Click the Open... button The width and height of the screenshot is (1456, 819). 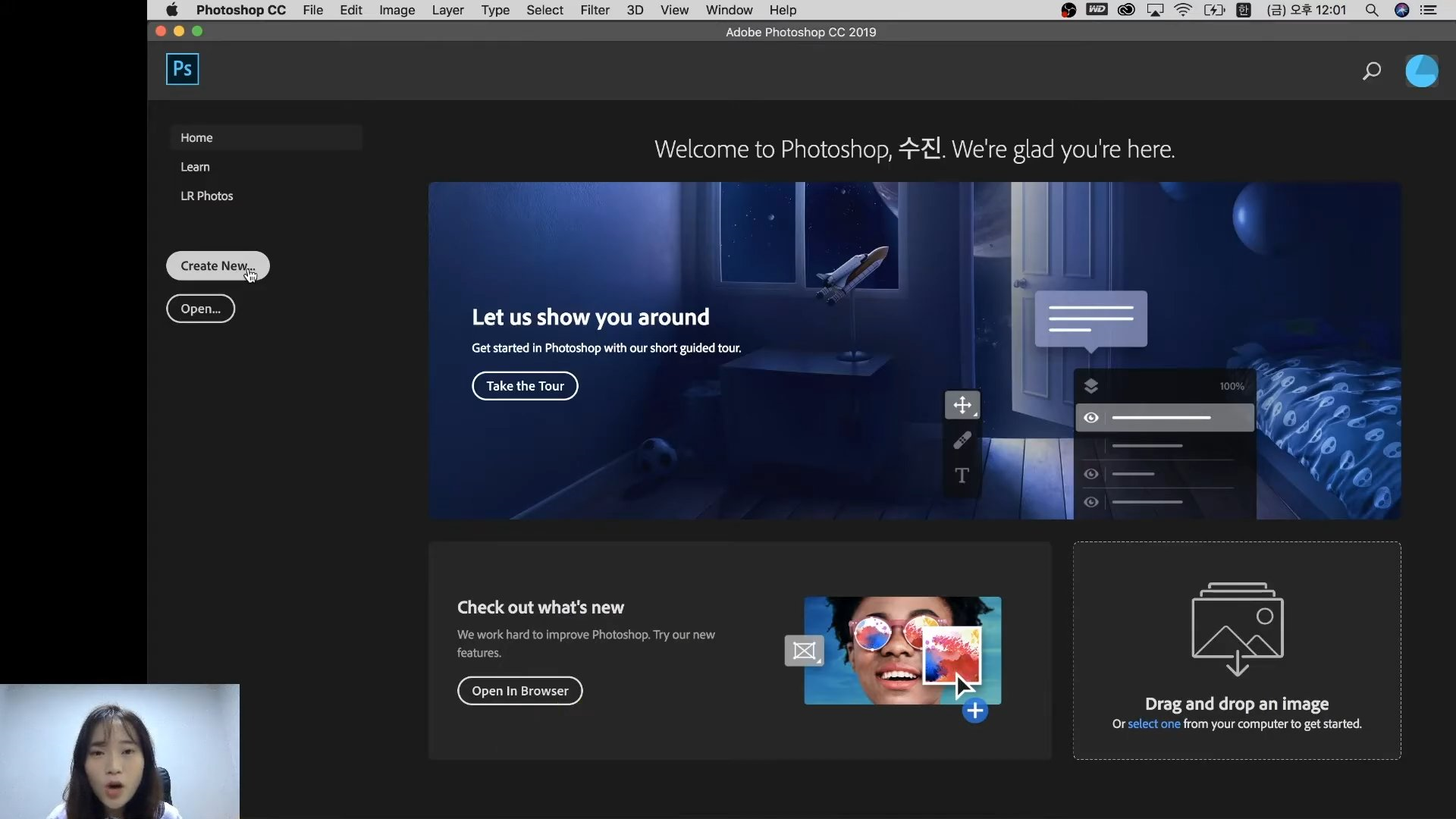(200, 309)
